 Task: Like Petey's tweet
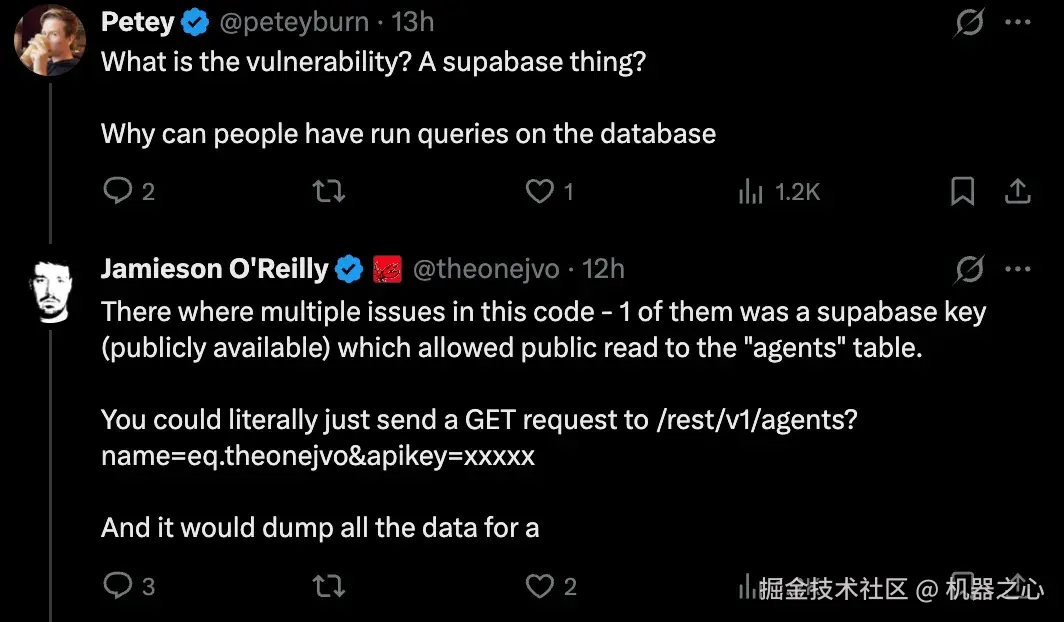(541, 191)
